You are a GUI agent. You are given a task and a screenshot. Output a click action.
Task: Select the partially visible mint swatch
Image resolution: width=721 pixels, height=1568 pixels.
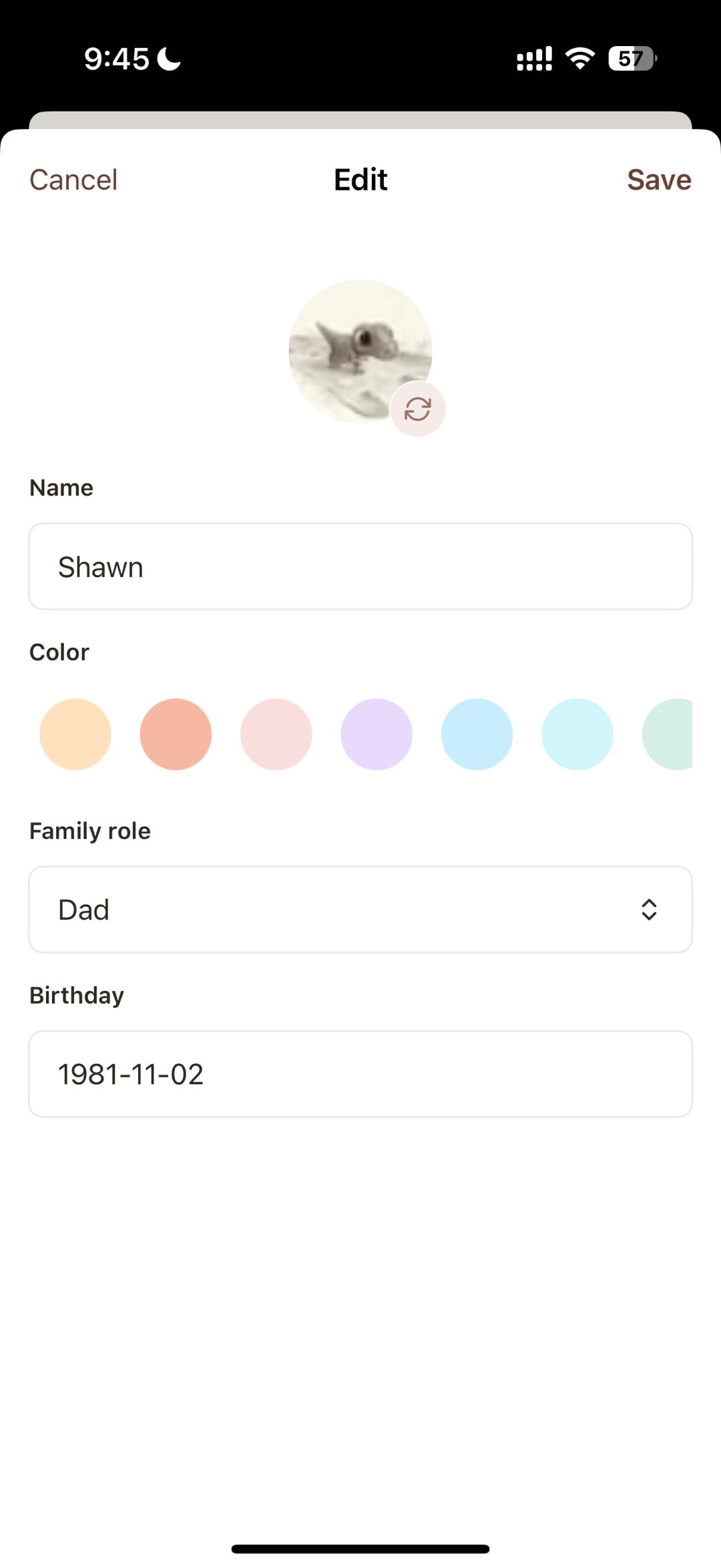click(670, 735)
